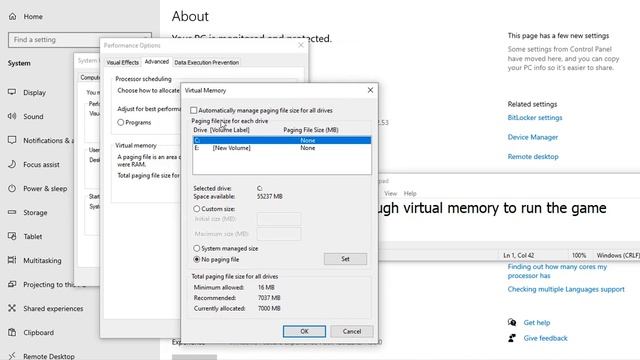Close the Virtual Memory dialog

(x=370, y=90)
